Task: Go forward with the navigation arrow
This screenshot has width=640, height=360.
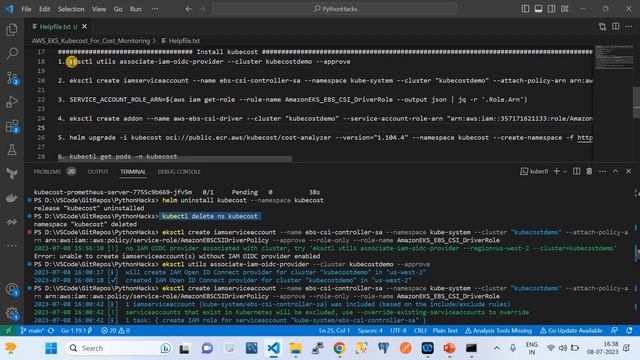Action: point(202,9)
